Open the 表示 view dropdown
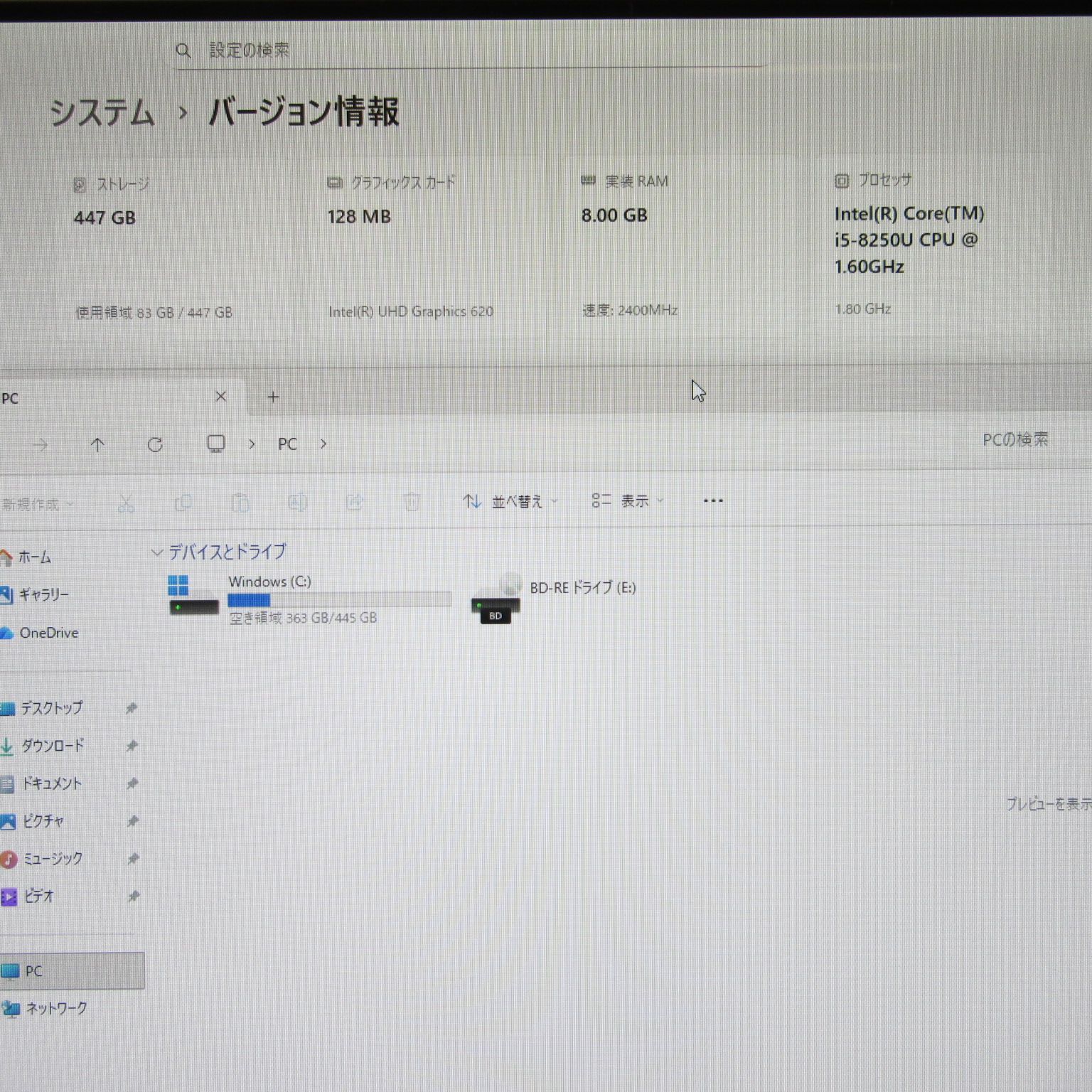The height and width of the screenshot is (1092, 1092). (628, 501)
